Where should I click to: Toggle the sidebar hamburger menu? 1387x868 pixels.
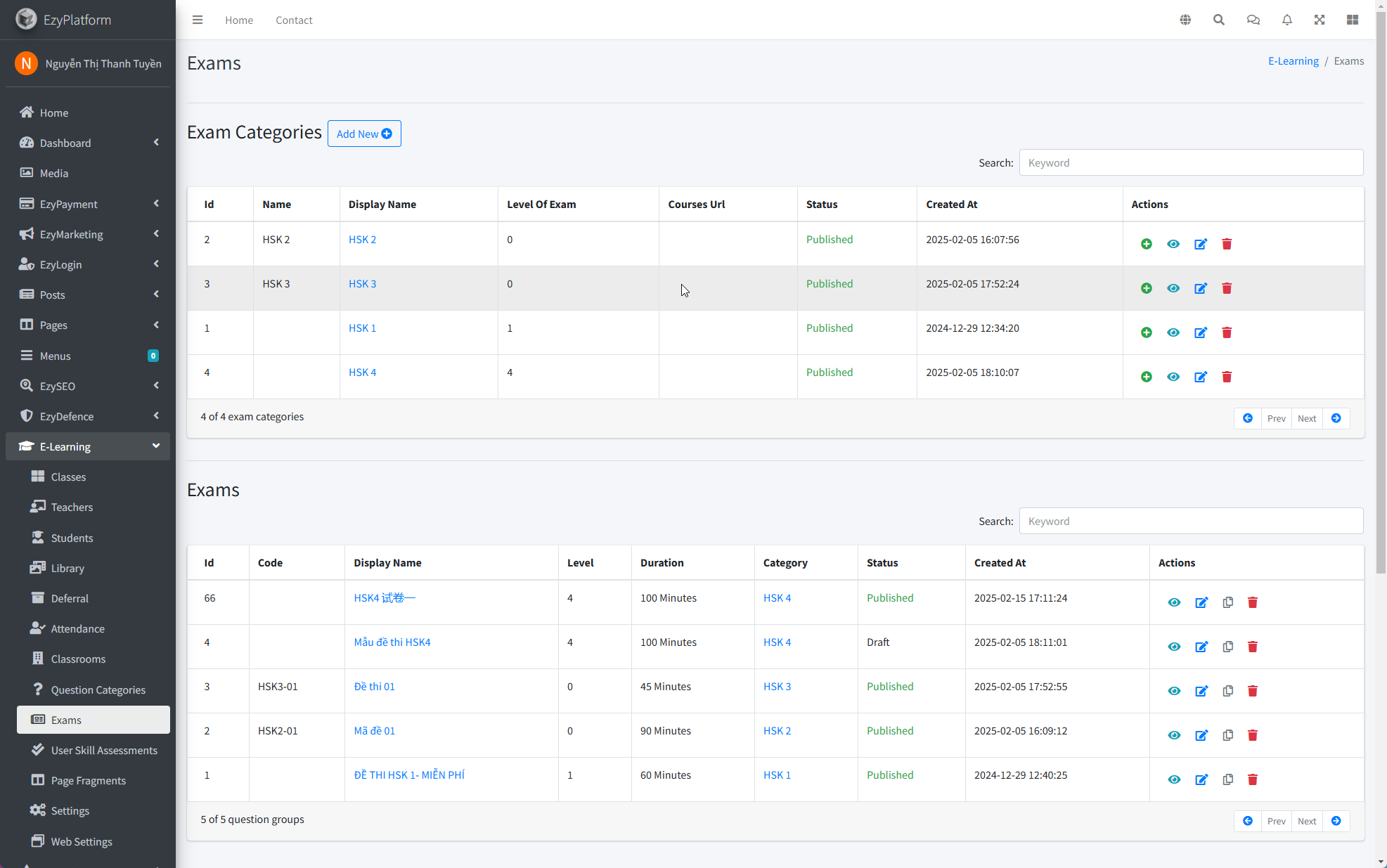tap(198, 20)
